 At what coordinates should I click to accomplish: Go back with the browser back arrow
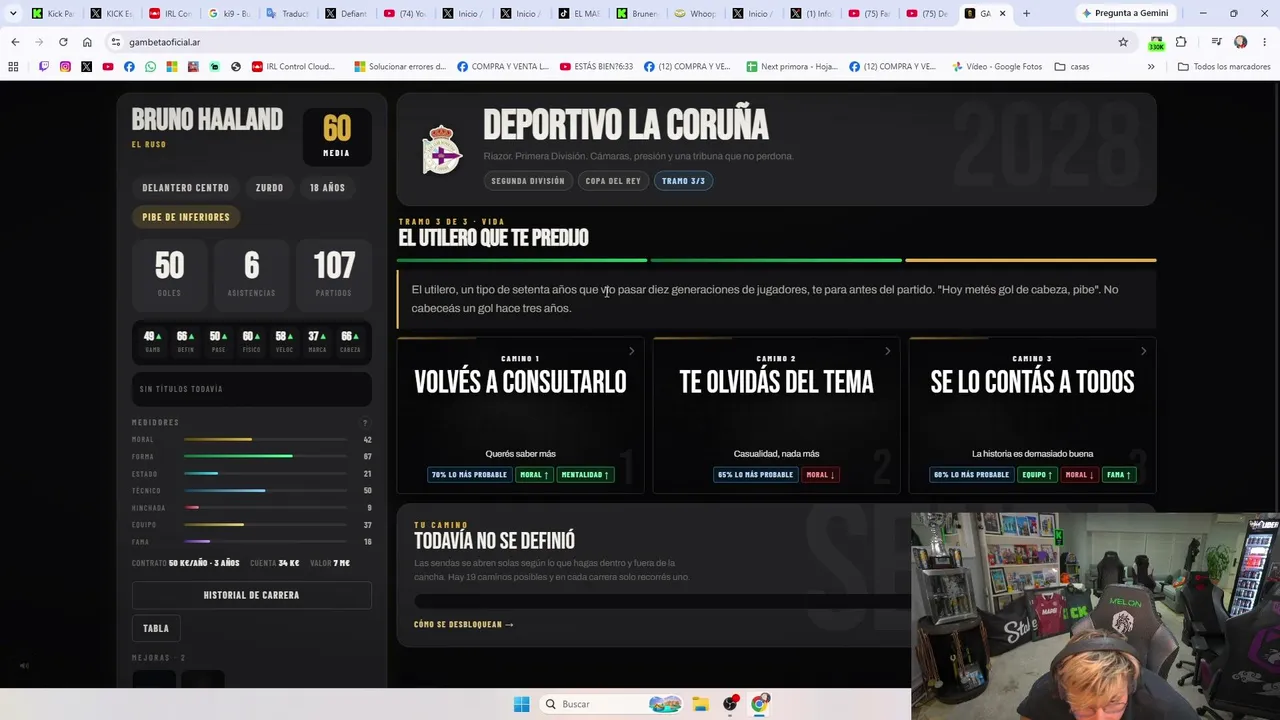click(x=15, y=42)
